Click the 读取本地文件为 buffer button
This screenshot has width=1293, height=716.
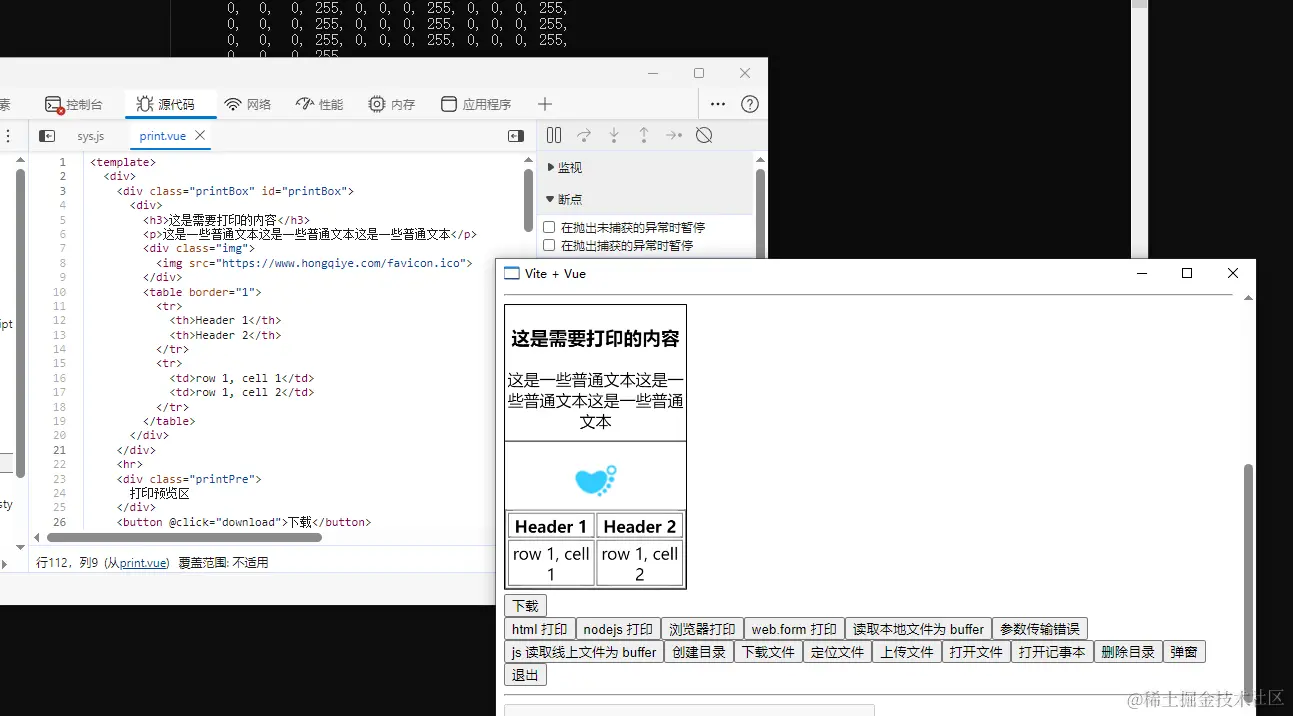pos(918,629)
